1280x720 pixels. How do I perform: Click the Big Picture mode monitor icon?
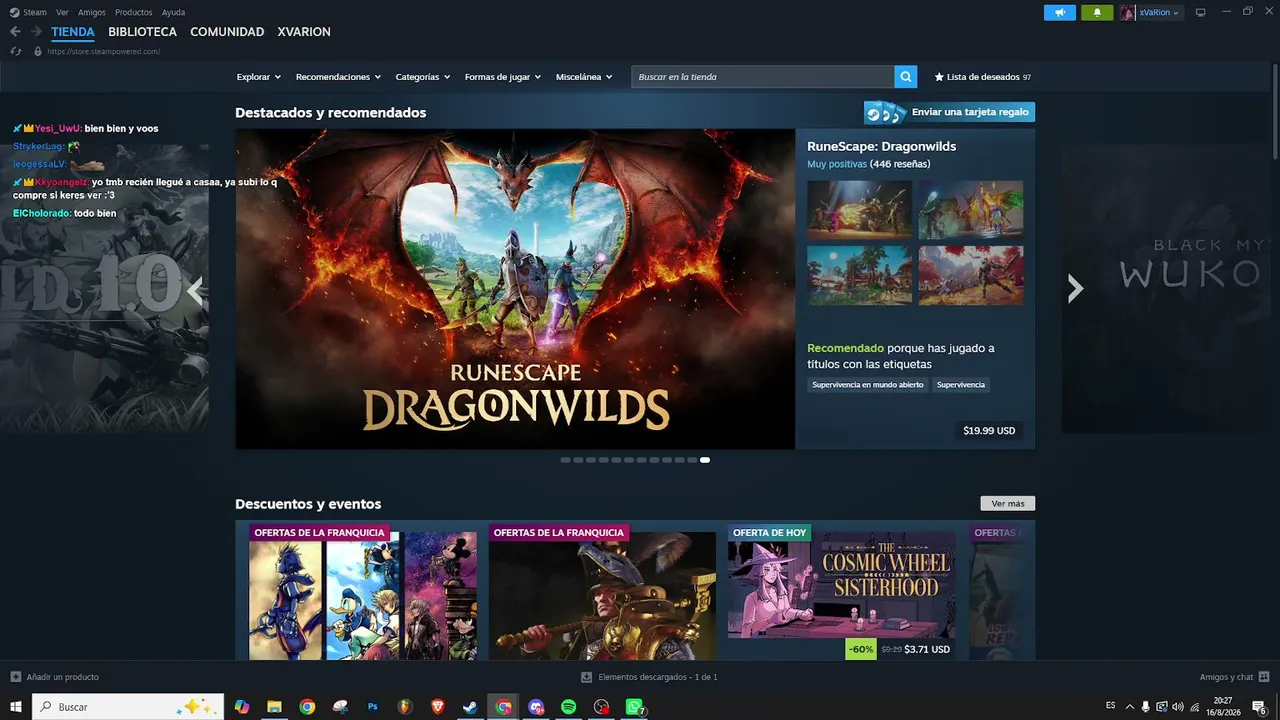tap(1200, 12)
